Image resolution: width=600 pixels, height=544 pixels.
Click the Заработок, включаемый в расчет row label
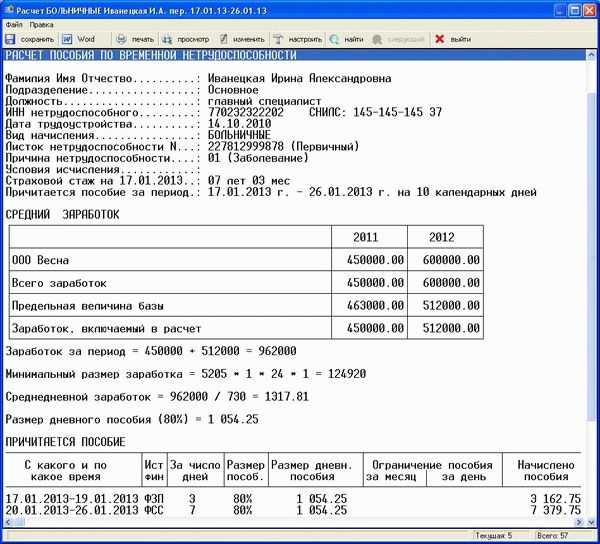click(x=106, y=329)
